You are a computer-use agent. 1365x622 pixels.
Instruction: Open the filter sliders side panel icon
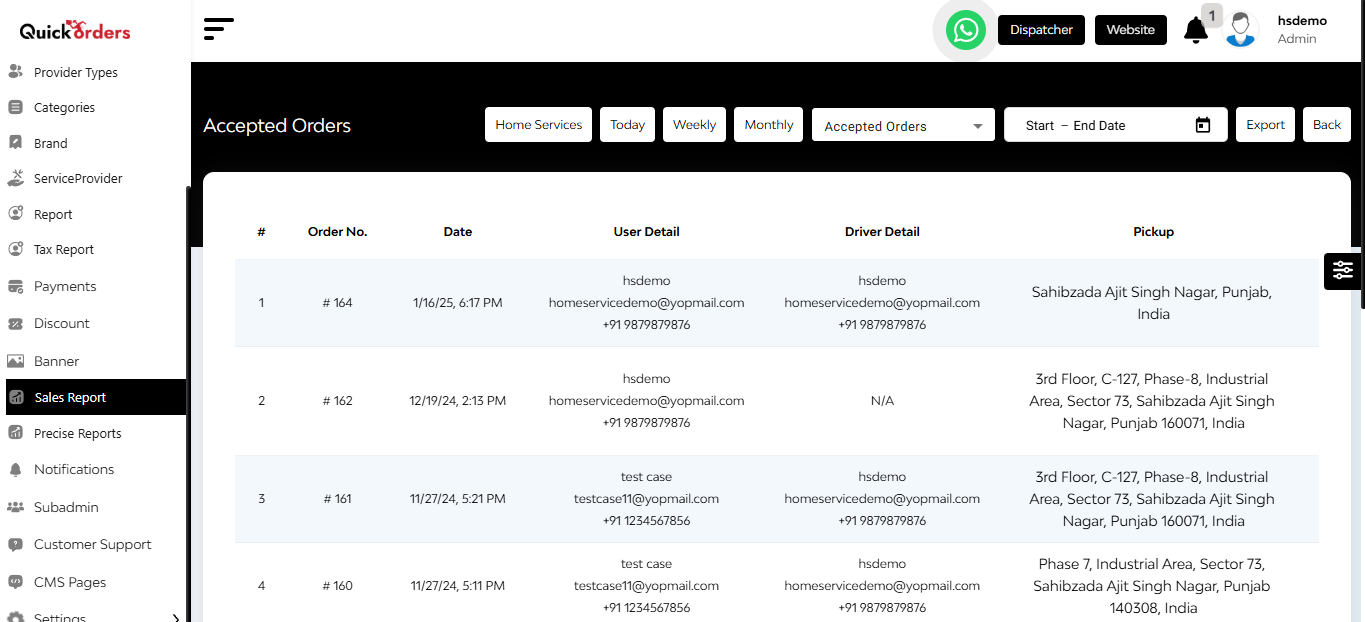click(1342, 270)
